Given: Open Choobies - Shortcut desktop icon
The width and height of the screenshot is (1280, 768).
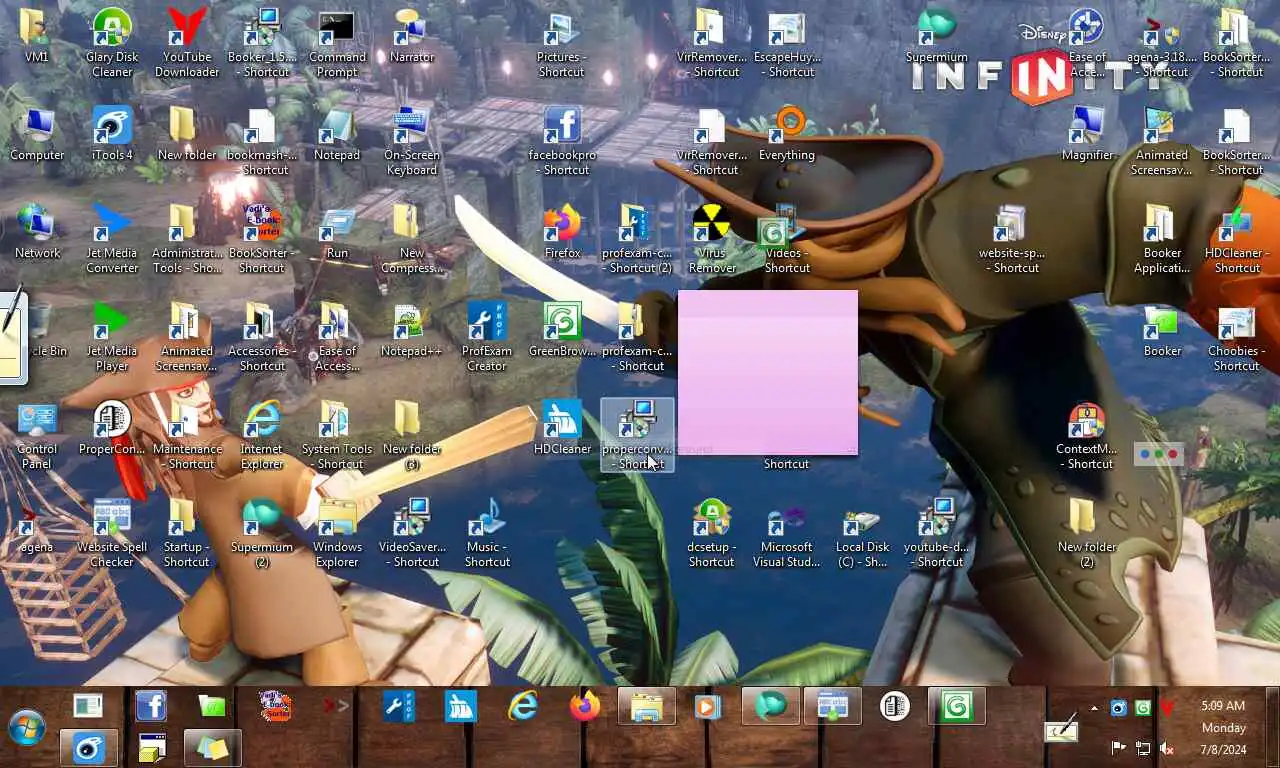Looking at the screenshot, I should click(x=1237, y=337).
